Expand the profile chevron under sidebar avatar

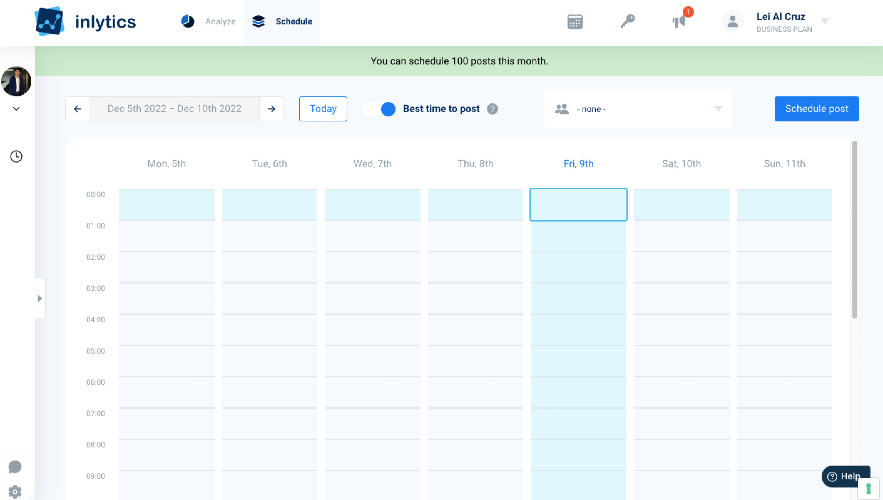(16, 109)
